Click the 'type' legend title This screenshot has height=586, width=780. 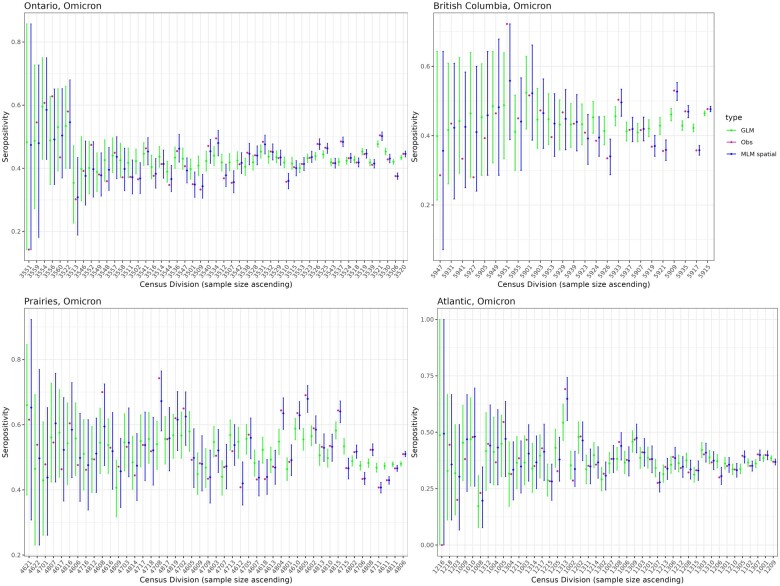[731, 115]
